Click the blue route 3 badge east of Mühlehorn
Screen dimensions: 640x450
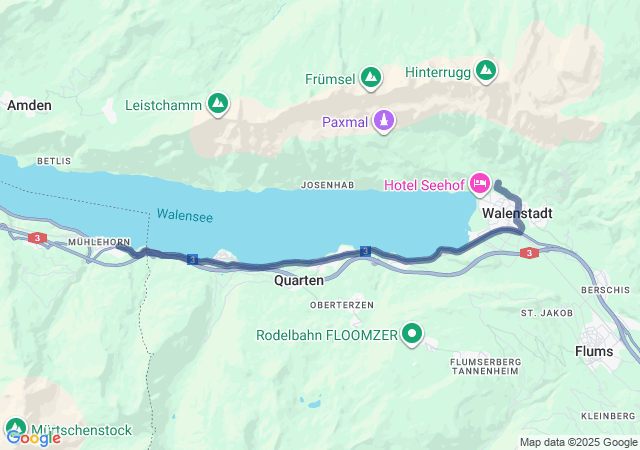point(192,259)
